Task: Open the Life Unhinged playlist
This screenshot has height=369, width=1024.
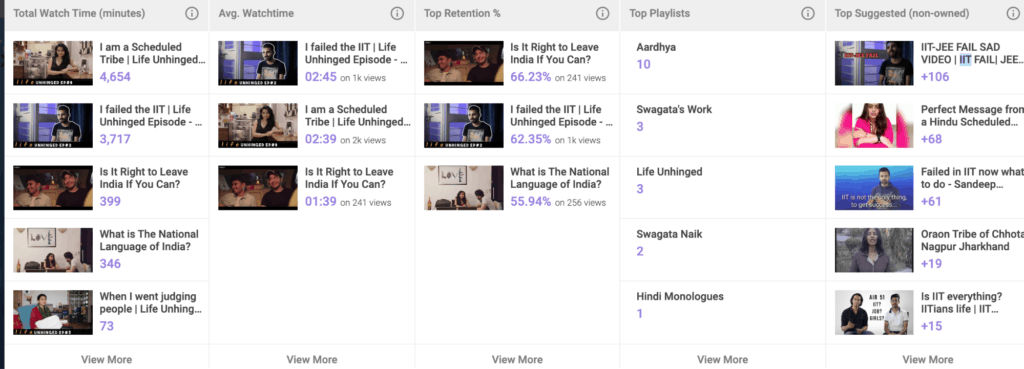Action: [669, 172]
